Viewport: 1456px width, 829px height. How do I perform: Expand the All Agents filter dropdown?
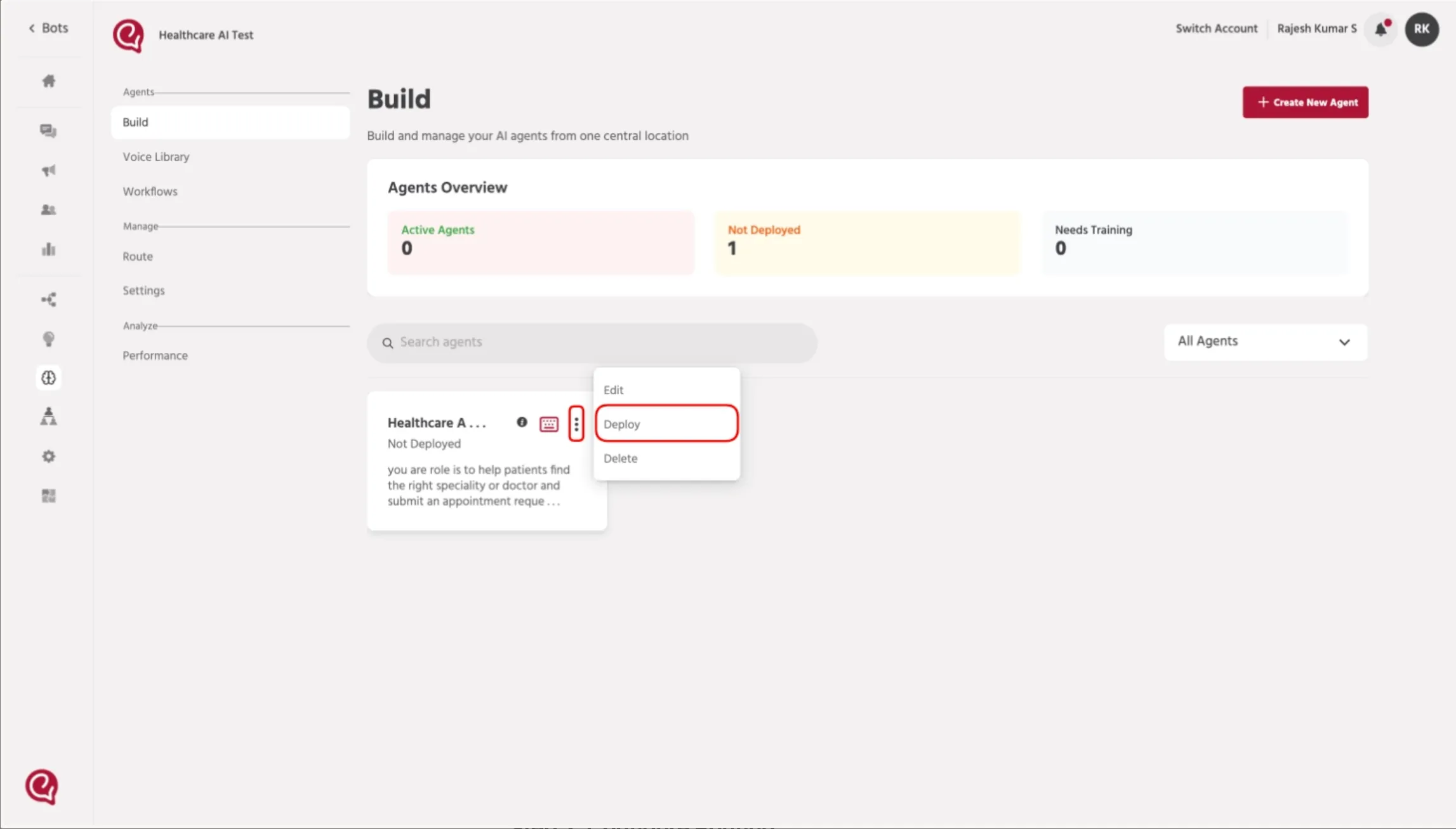[1266, 342]
